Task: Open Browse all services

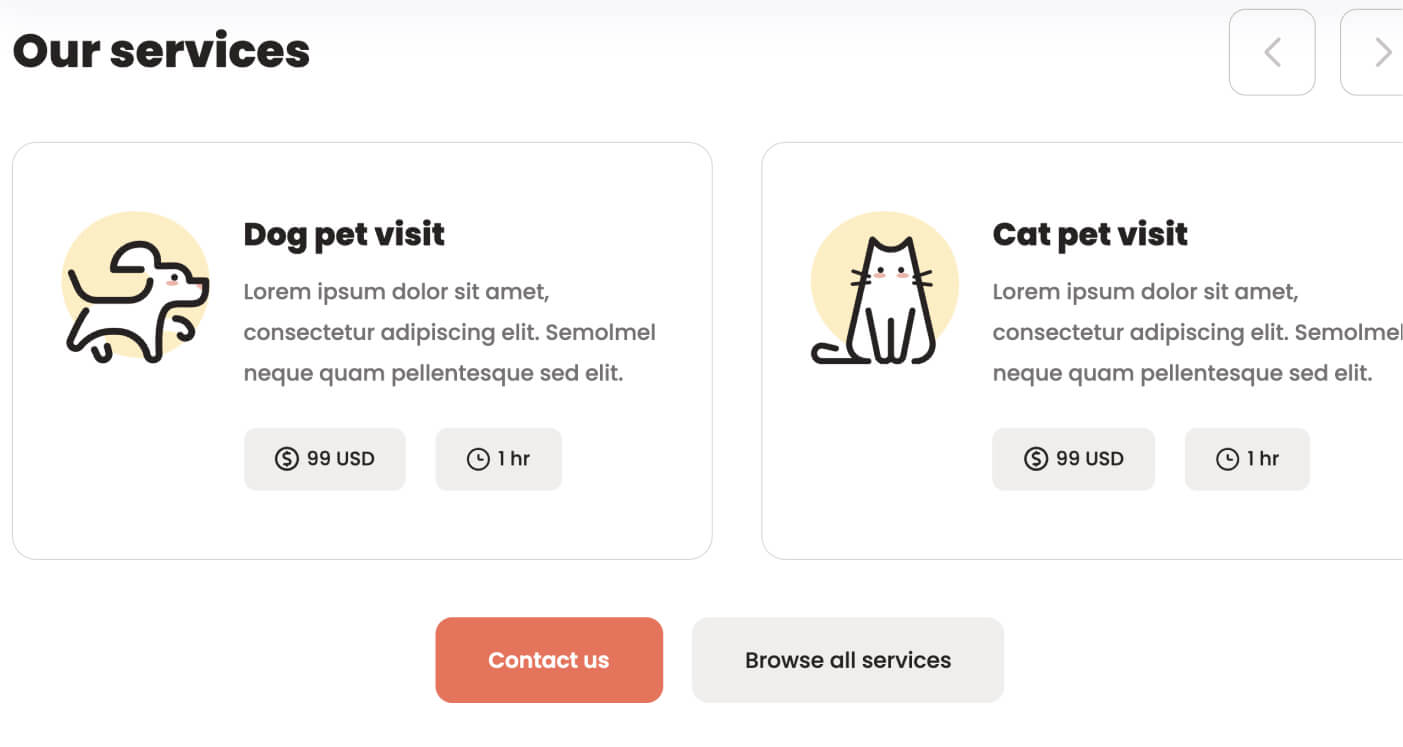Action: (847, 660)
